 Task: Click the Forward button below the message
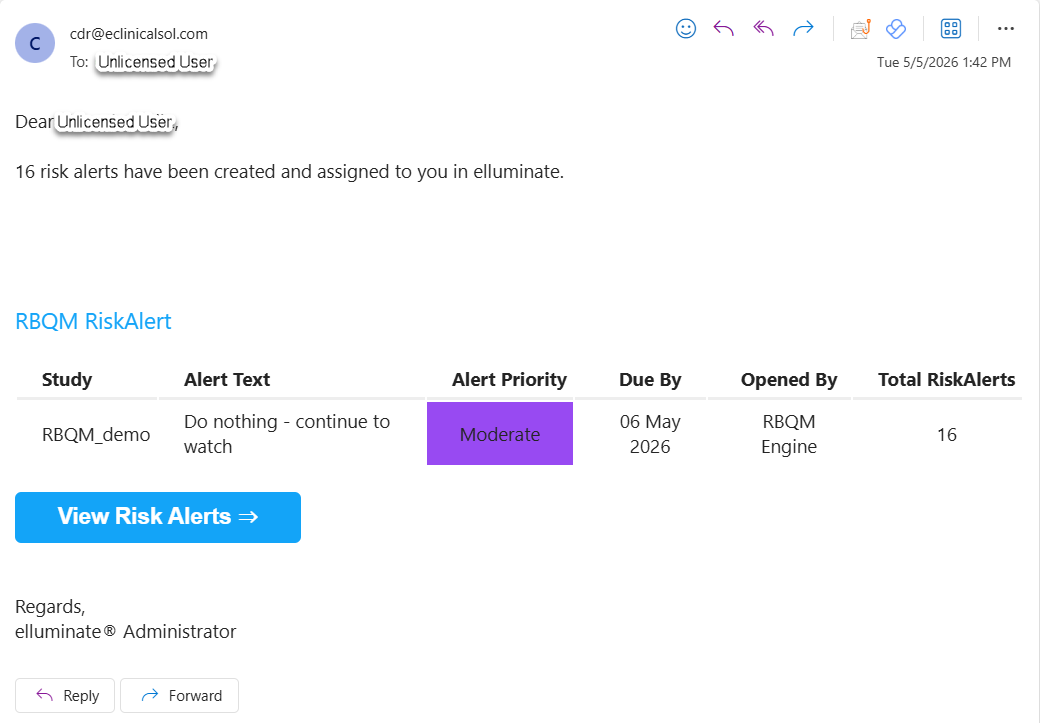[180, 695]
